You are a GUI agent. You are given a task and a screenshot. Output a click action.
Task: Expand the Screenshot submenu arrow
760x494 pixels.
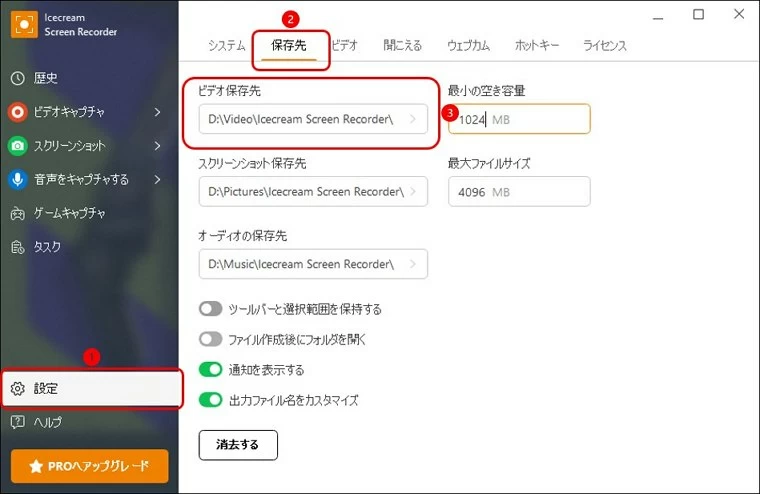coord(157,146)
